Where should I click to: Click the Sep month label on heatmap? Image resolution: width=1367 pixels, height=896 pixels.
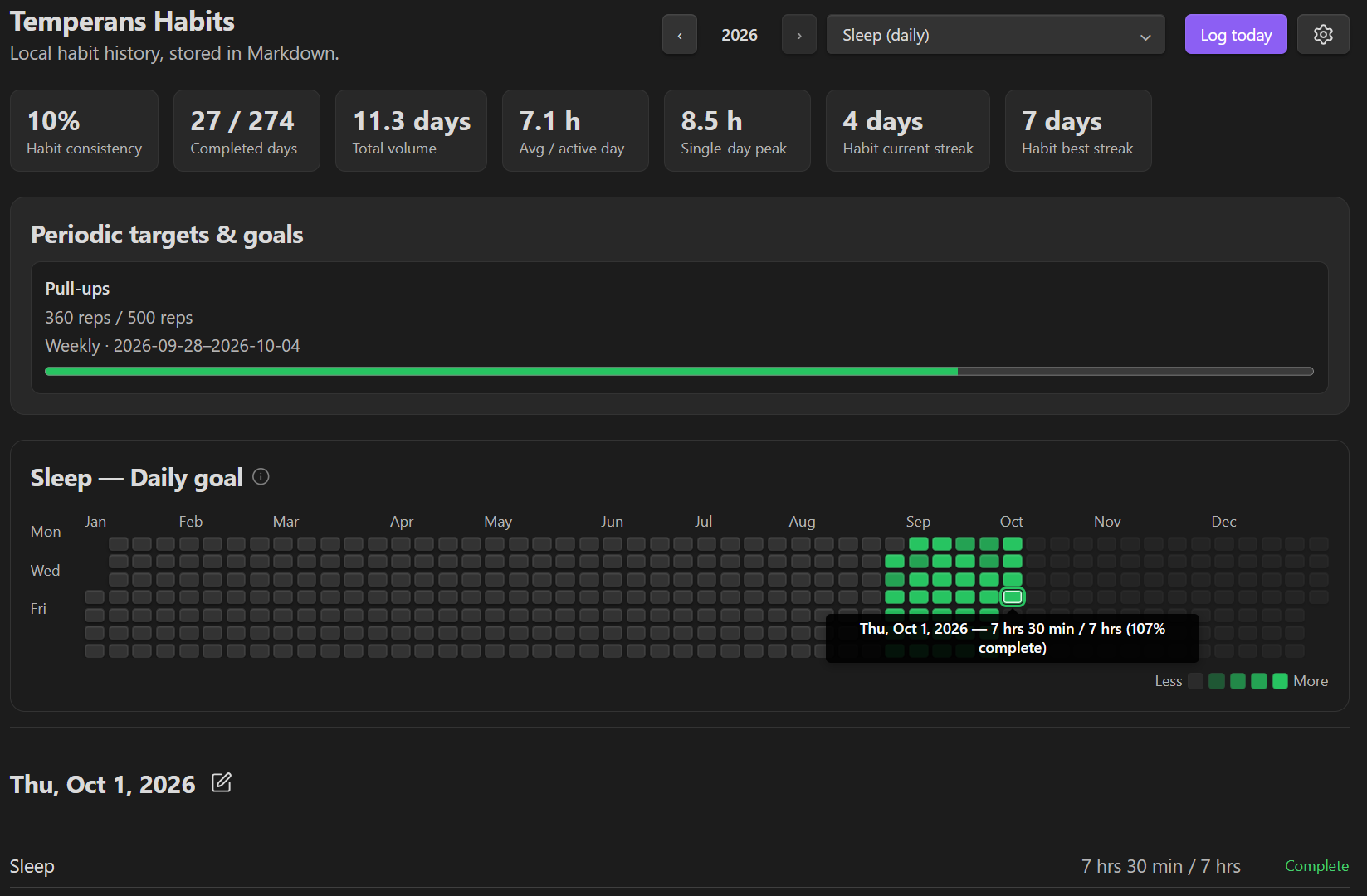pyautogui.click(x=918, y=522)
